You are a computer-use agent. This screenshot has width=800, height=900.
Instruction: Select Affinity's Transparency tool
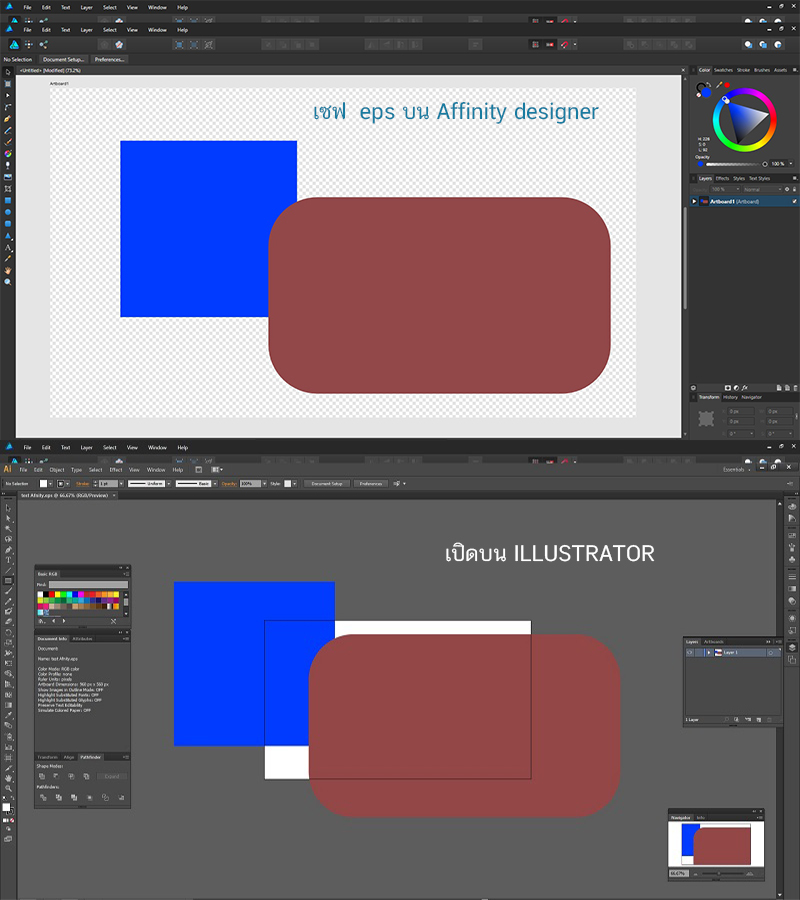8,165
